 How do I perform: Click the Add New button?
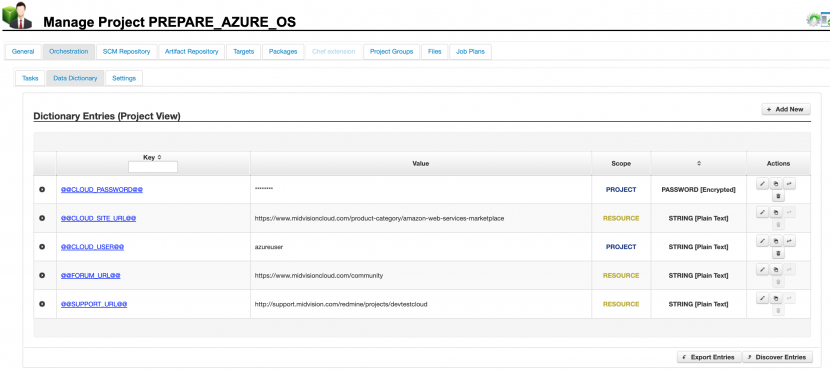point(786,109)
